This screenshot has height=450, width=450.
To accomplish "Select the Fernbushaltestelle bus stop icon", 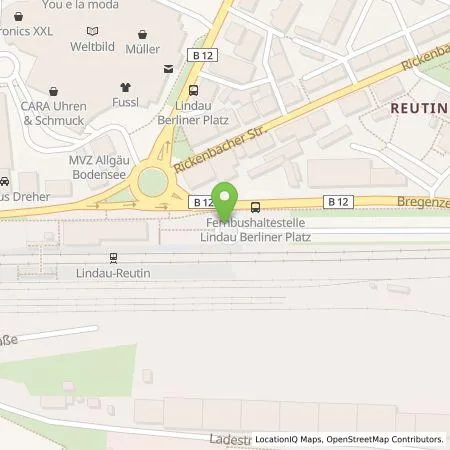I will (x=255, y=207).
